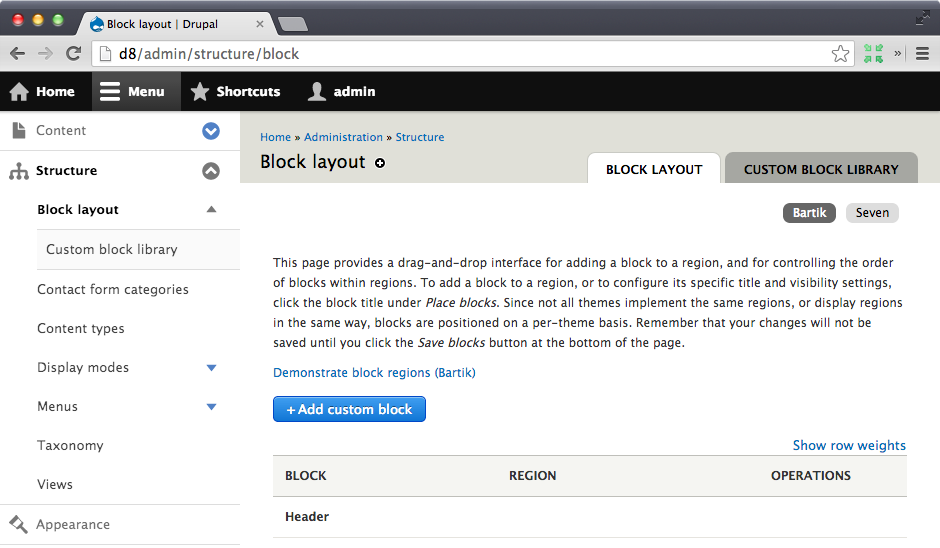Open a new browser tab
Screen dimensions: 940x548
coord(293,24)
